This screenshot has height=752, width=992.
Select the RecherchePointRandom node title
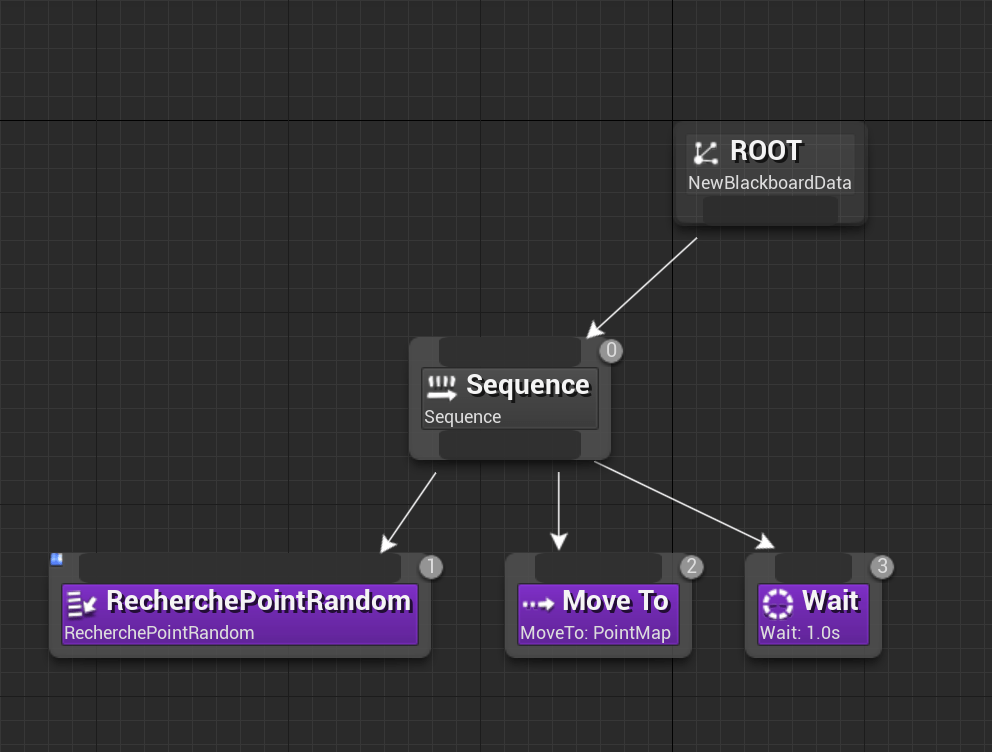[x=258, y=601]
